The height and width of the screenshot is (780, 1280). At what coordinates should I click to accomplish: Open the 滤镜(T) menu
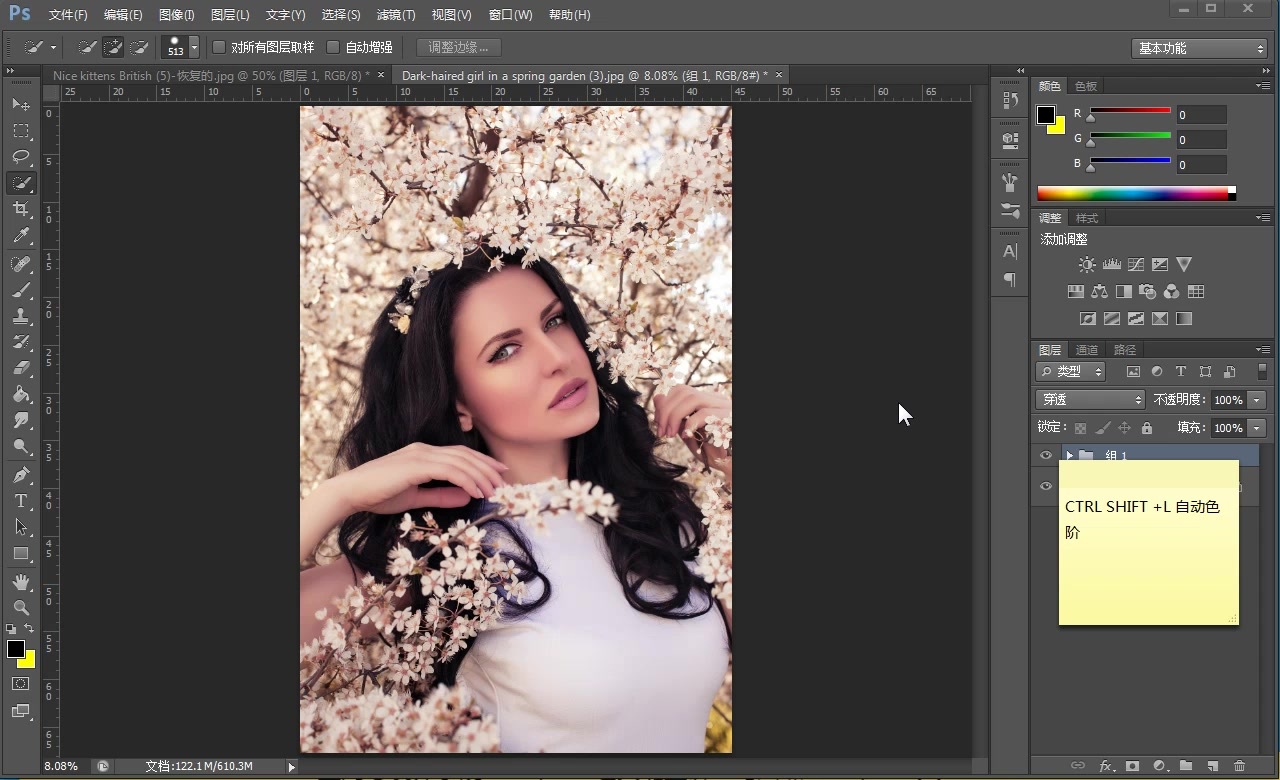[x=396, y=15]
